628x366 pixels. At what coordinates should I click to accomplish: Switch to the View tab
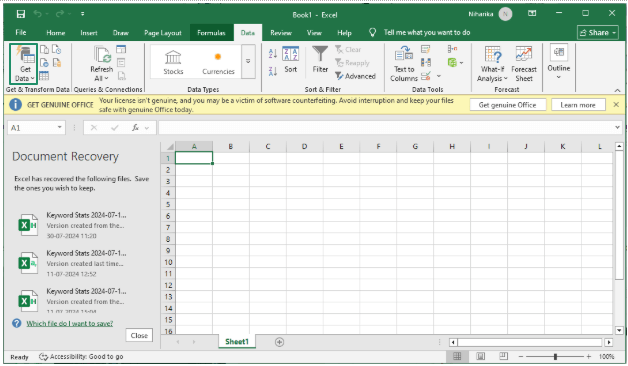tap(314, 33)
